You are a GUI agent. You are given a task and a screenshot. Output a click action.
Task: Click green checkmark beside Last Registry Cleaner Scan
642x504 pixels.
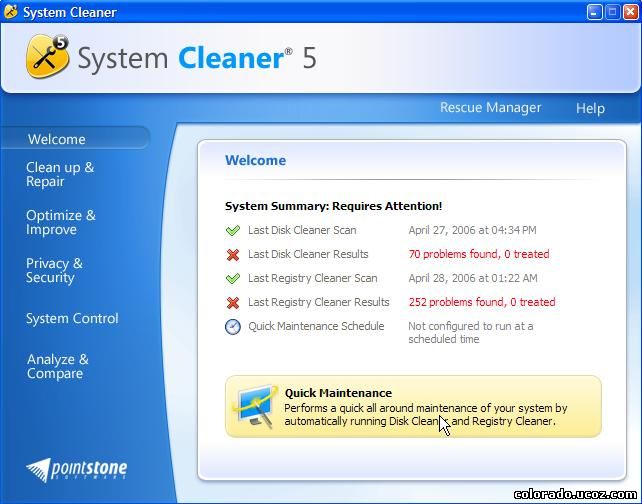tap(233, 278)
